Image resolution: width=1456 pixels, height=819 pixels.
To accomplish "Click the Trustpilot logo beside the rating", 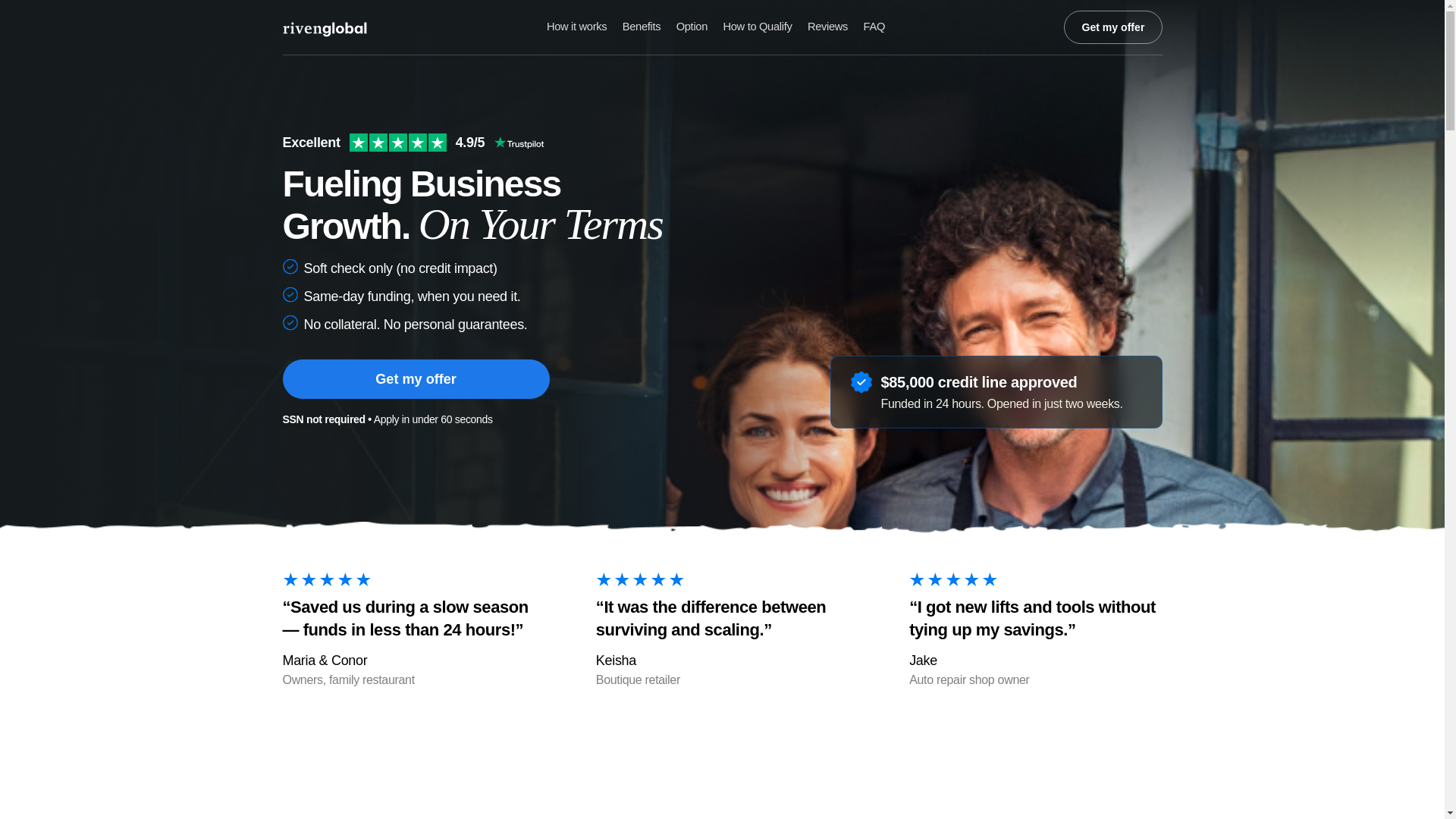I will pyautogui.click(x=519, y=143).
